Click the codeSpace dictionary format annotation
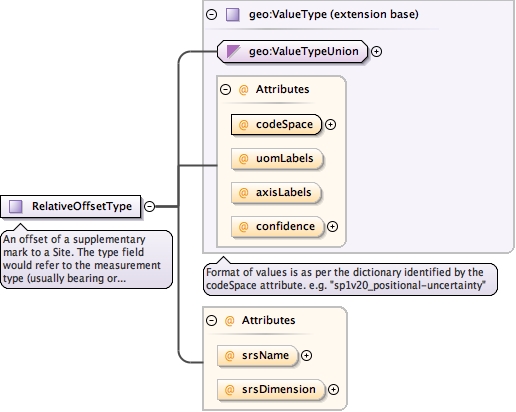Screen dimensions: 516x412 350,279
